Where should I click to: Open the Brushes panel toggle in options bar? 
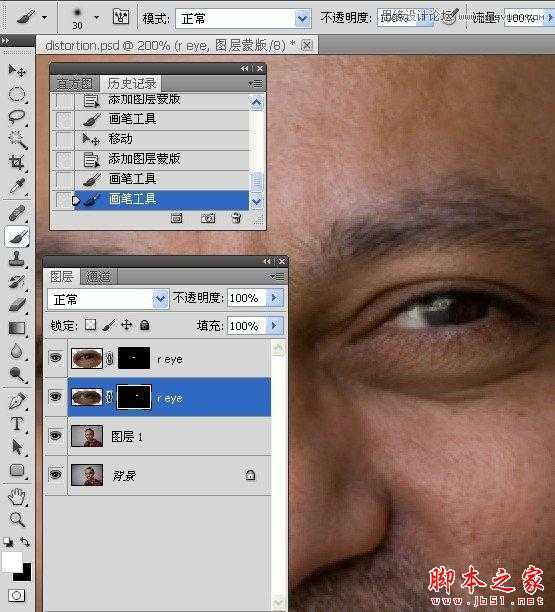(121, 17)
